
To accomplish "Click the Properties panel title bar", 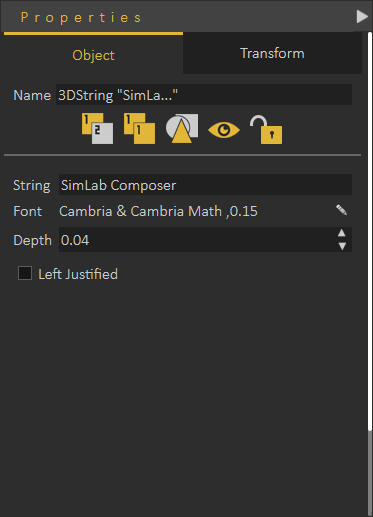I will click(177, 16).
